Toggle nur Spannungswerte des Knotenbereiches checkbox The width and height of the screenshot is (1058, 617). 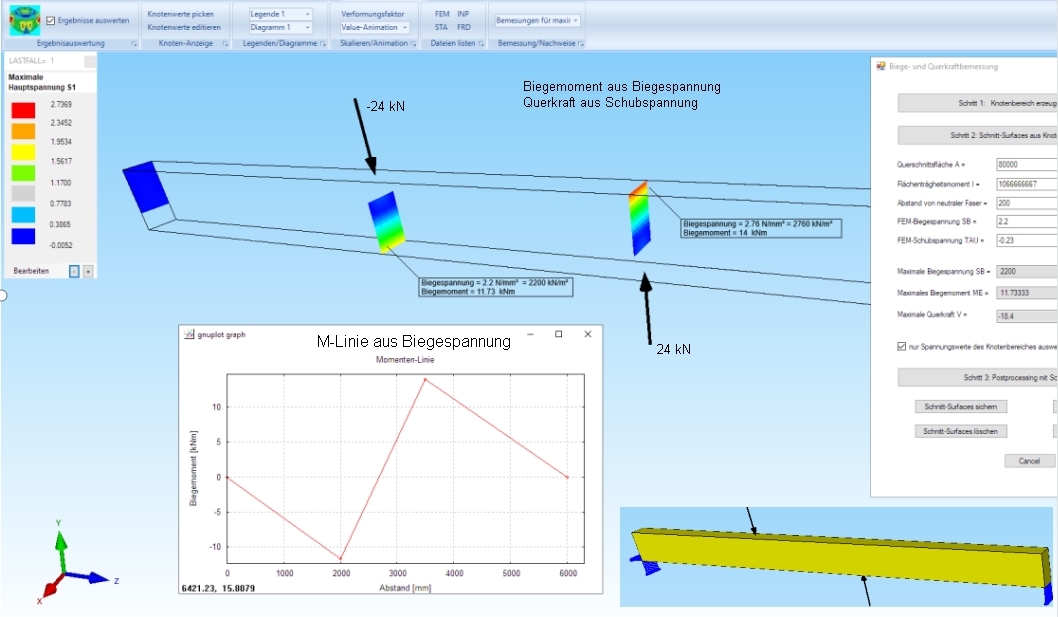pyautogui.click(x=902, y=347)
